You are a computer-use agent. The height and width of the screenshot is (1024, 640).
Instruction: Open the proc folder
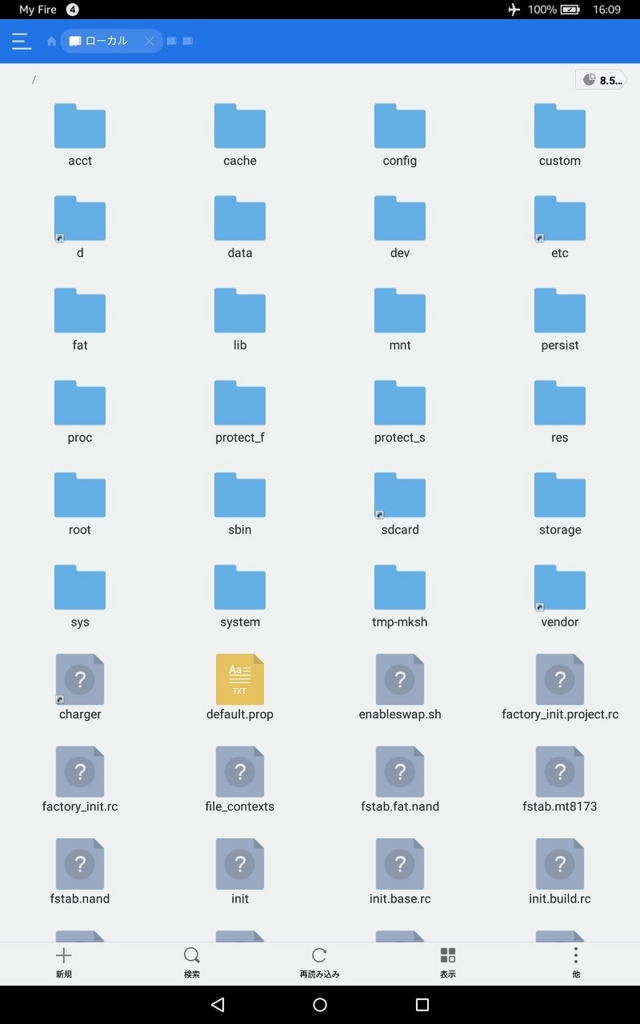pos(80,412)
